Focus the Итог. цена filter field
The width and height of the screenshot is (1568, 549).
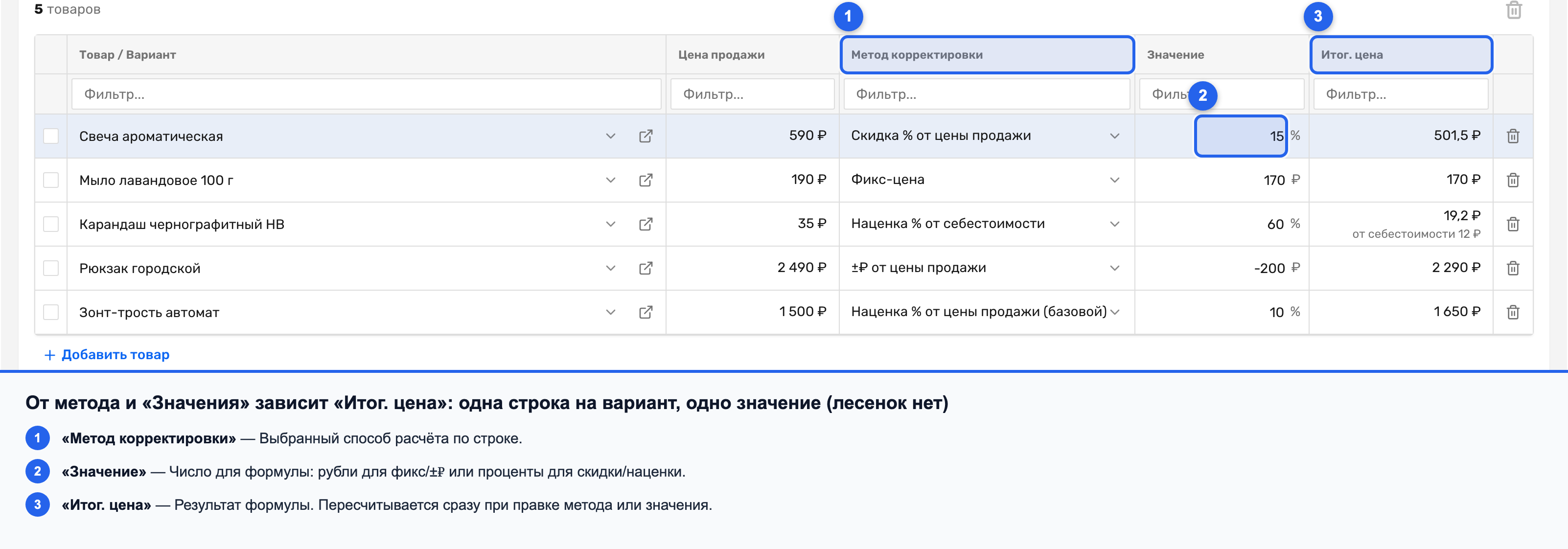click(x=1401, y=94)
